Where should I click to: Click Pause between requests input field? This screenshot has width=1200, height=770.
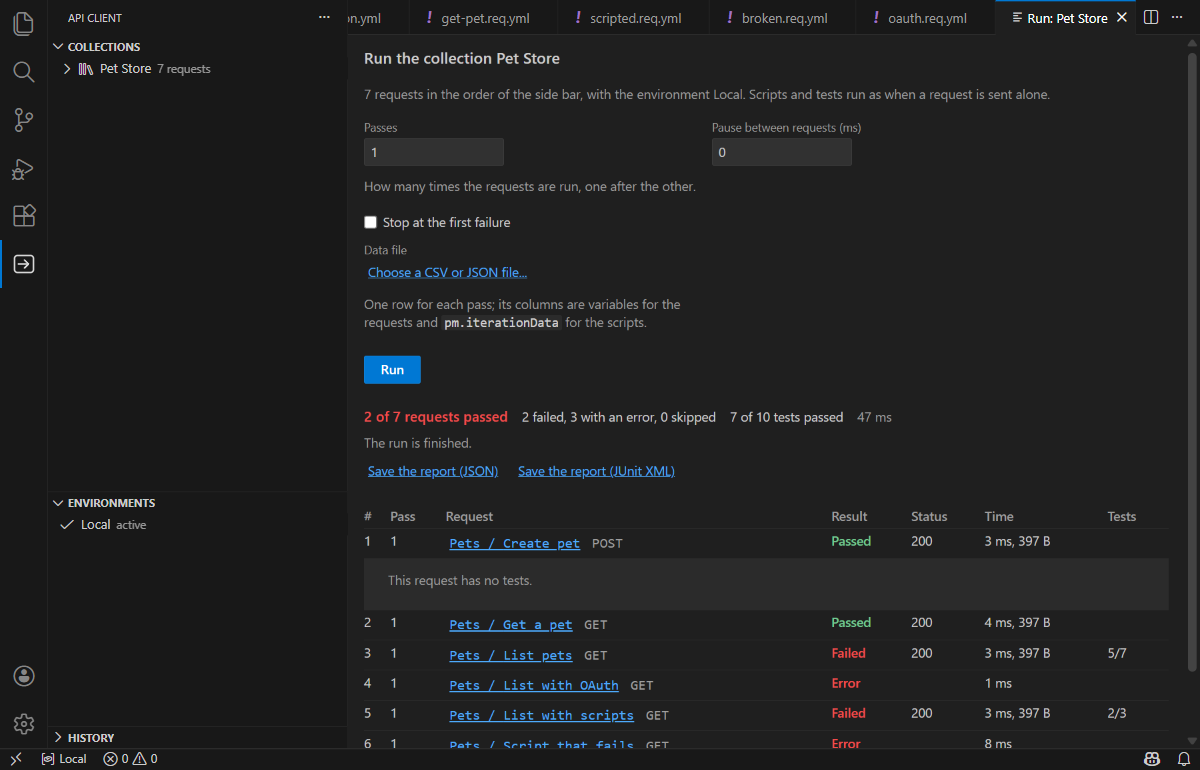pyautogui.click(x=782, y=152)
